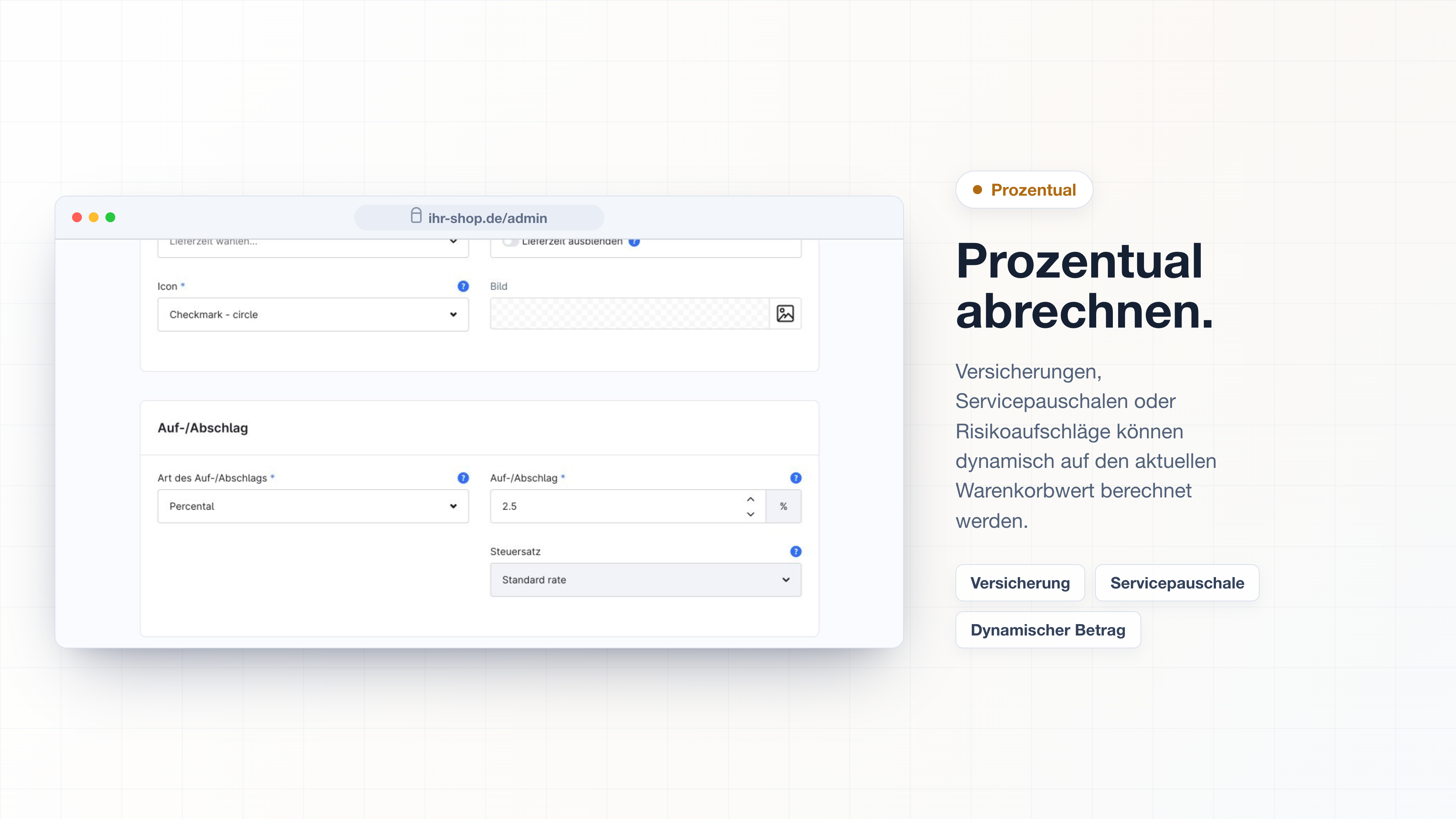Select the Servicepauschale tag
Image resolution: width=1456 pixels, height=819 pixels.
tap(1177, 583)
